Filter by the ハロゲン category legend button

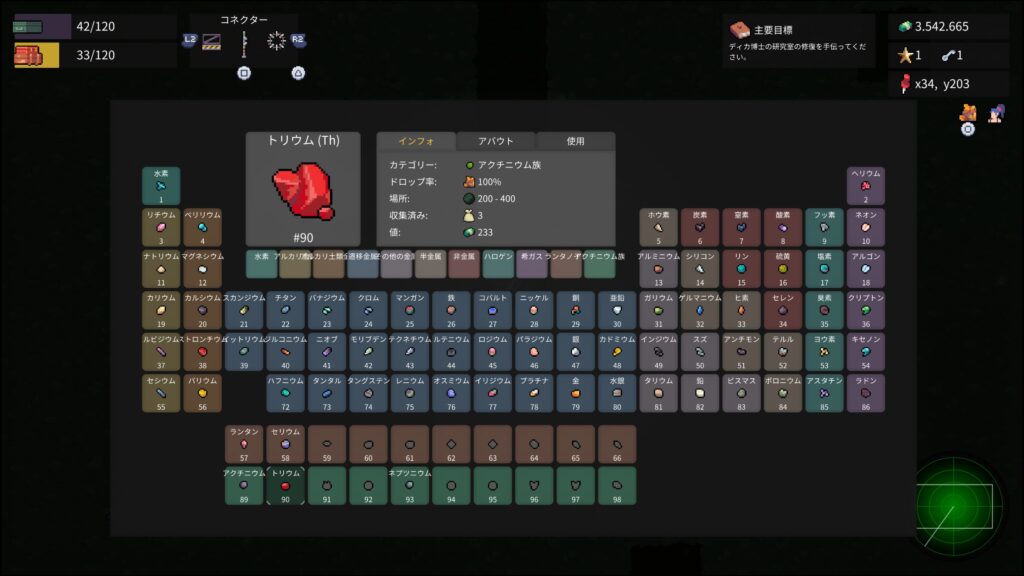[498, 264]
